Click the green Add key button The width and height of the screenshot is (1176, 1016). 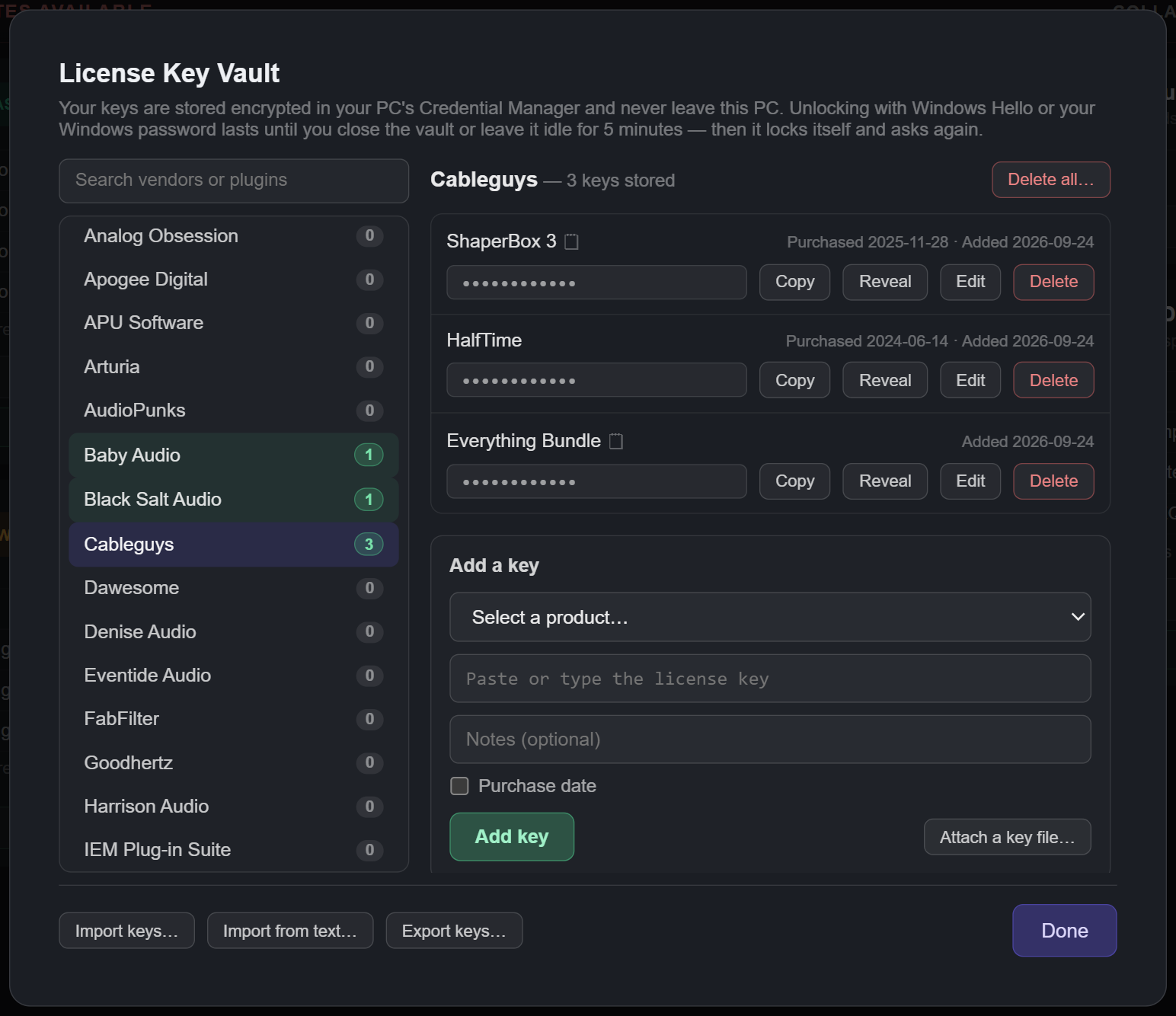(x=512, y=837)
